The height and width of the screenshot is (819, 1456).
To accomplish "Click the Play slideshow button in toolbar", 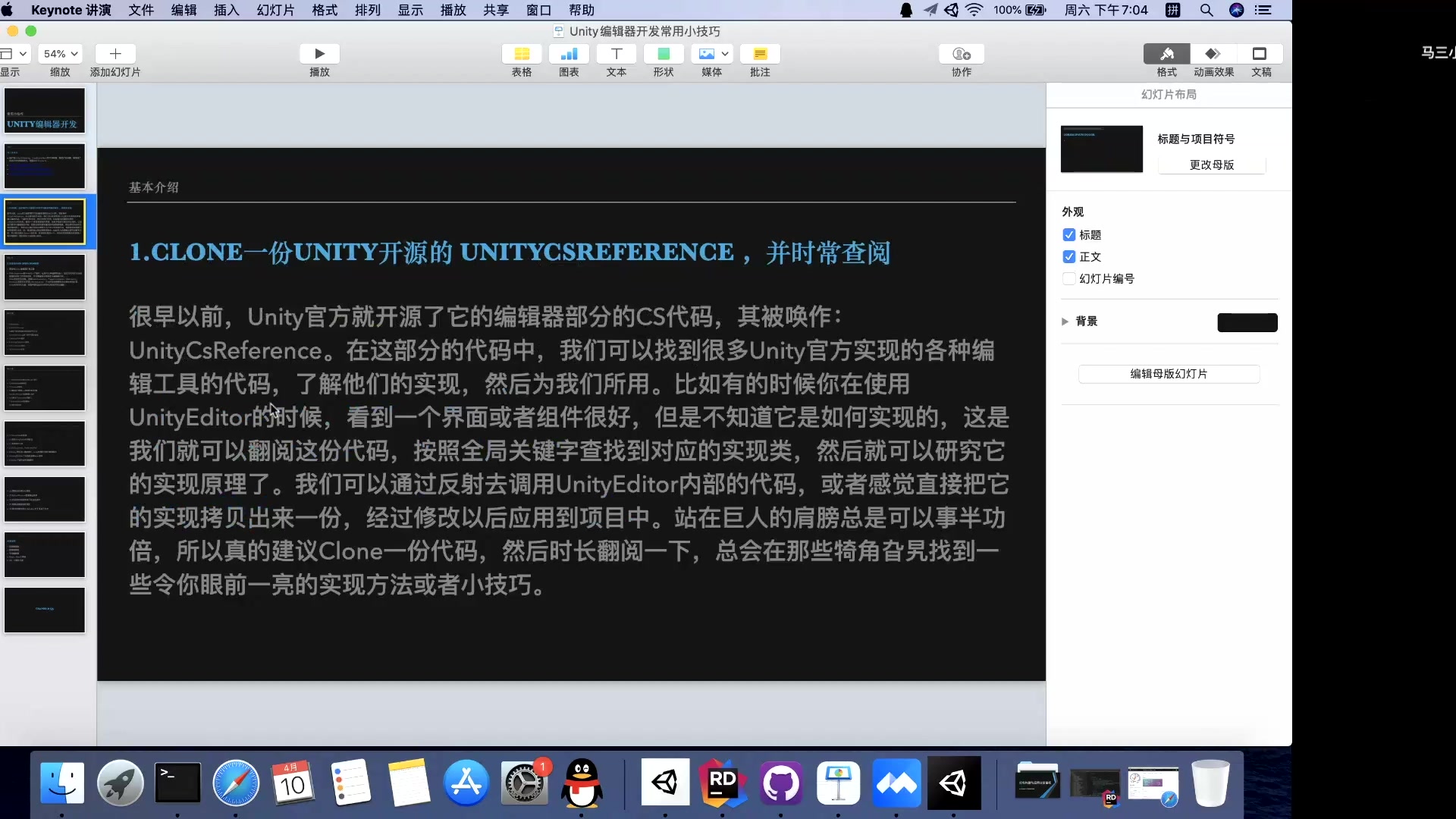I will click(x=319, y=54).
